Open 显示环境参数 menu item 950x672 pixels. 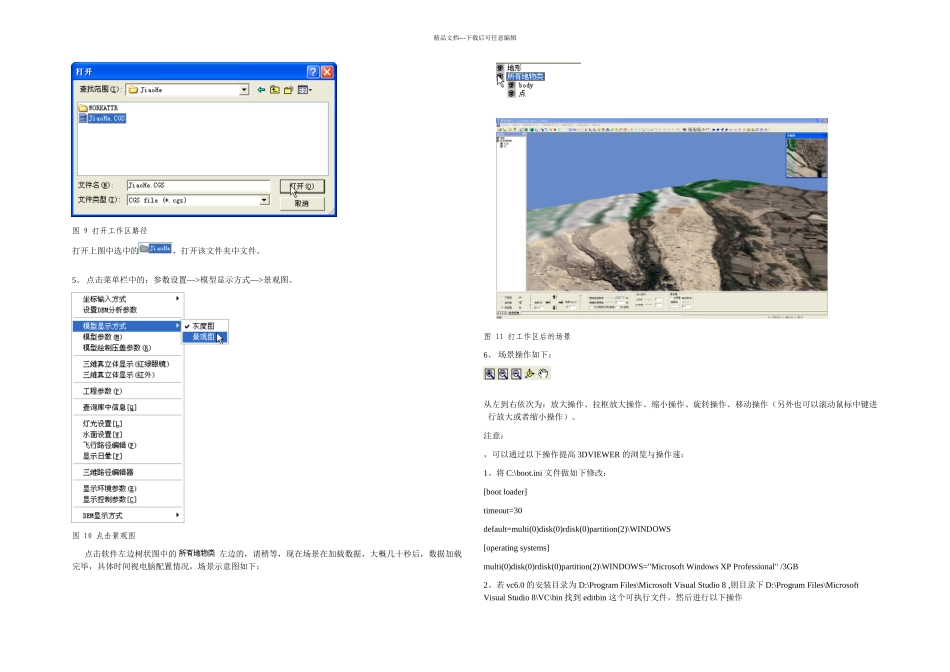(x=127, y=488)
